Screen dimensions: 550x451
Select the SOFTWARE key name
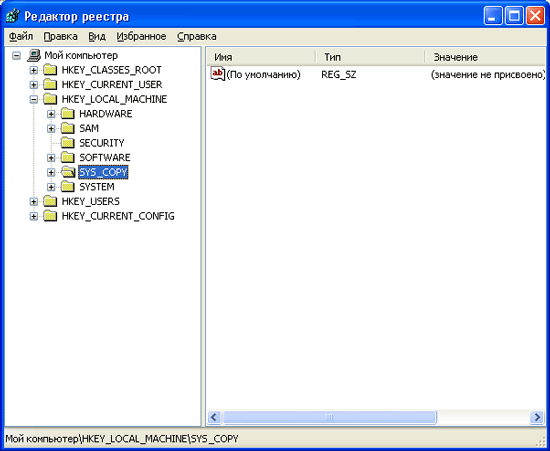(x=105, y=158)
